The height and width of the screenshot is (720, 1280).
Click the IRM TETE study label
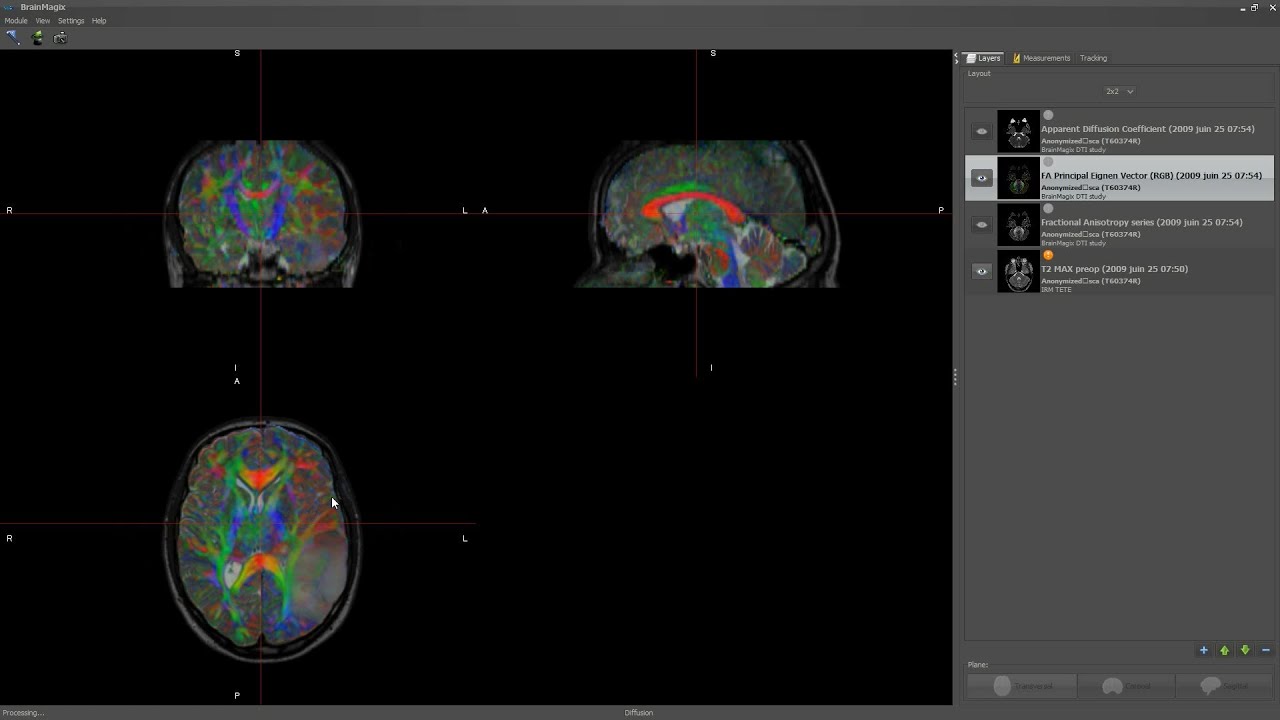point(1056,290)
